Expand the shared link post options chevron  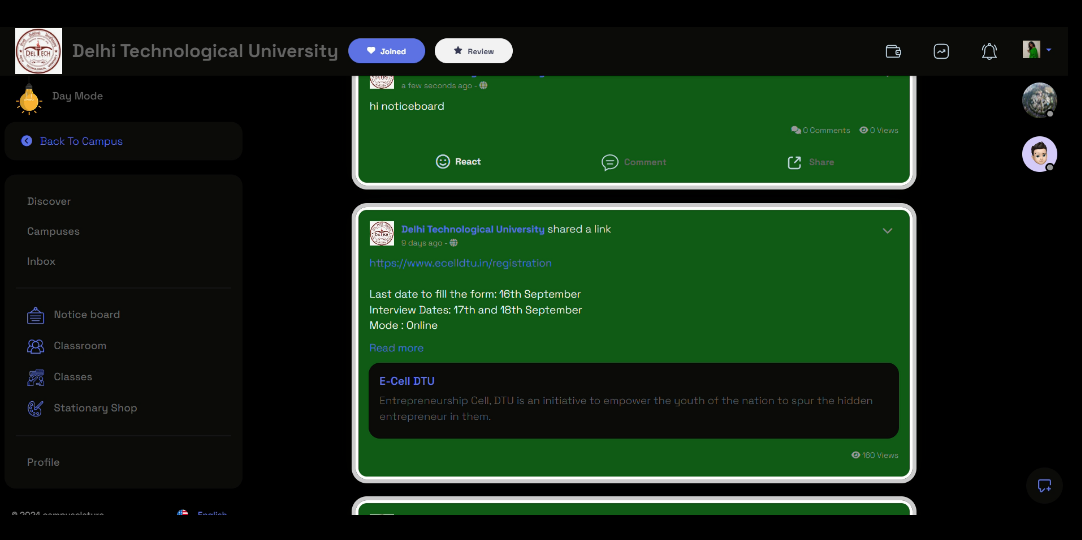click(887, 231)
